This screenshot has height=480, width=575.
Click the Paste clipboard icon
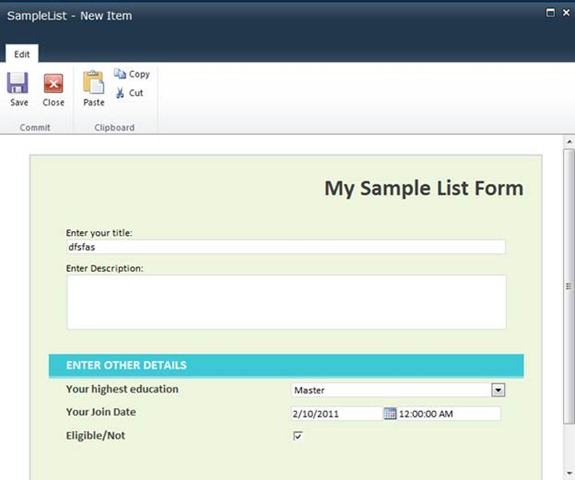click(94, 82)
